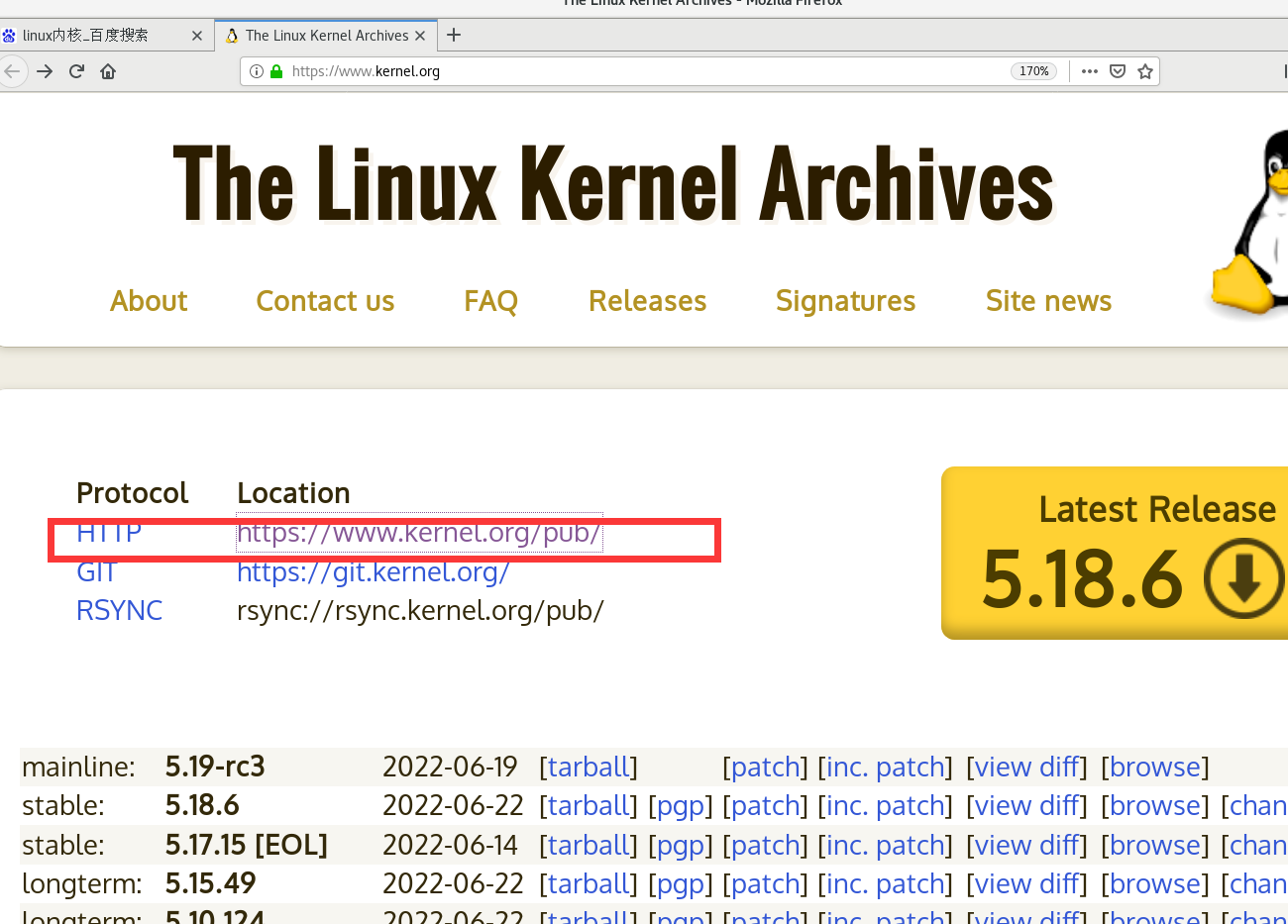The height and width of the screenshot is (924, 1288).
Task: Click the Tux penguin logo
Action: tap(1250, 223)
